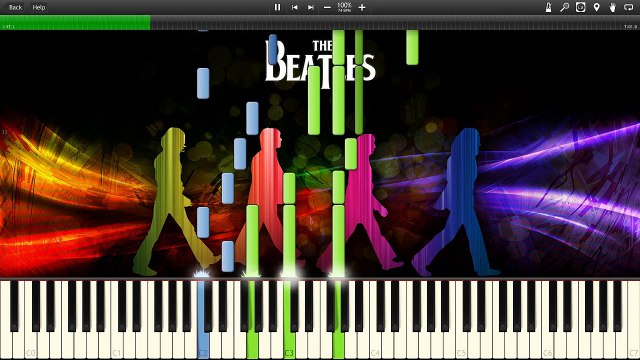Skip forward to the next section
This screenshot has width=640, height=360.
point(311,7)
